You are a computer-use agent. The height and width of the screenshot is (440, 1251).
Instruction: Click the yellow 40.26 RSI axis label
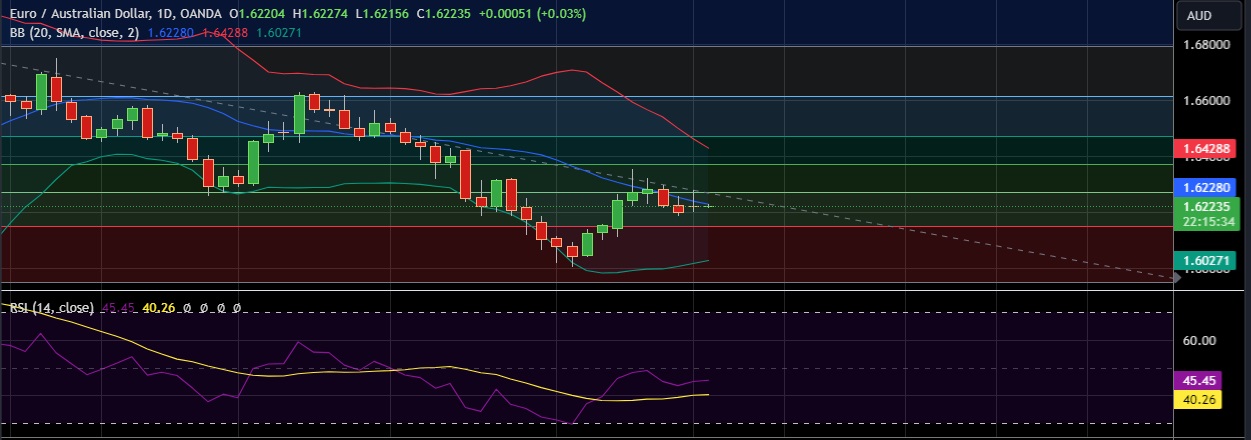tap(1199, 398)
